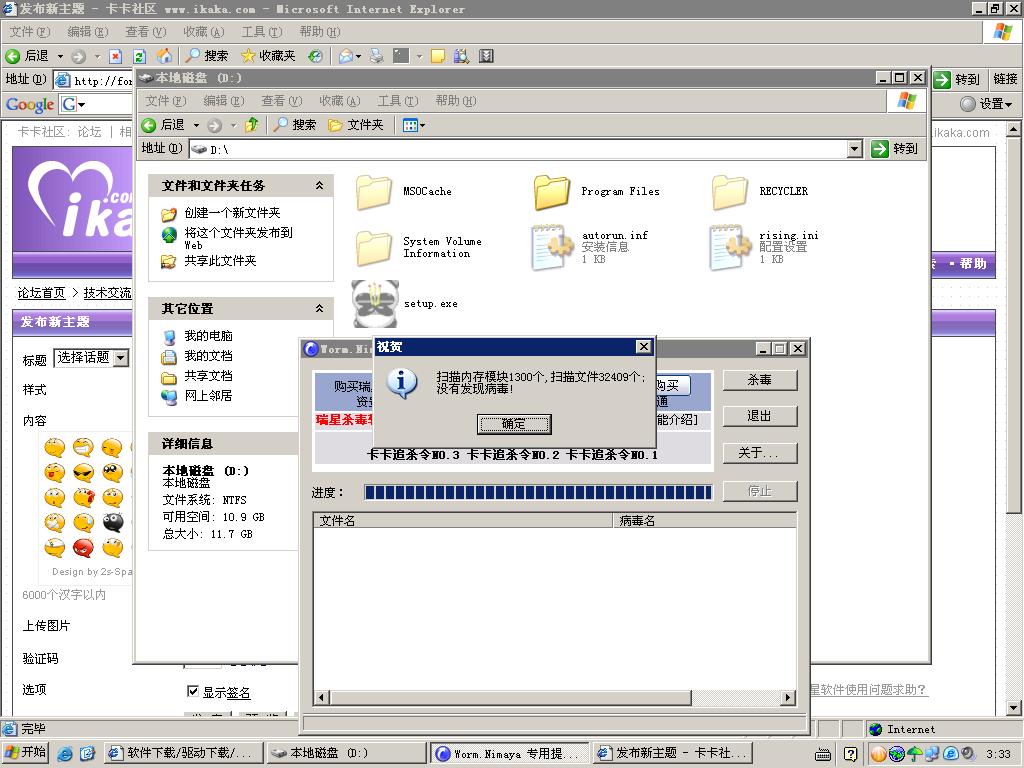This screenshot has width=1024, height=768.
Task: Click IE Home icon in toolbar
Action: 165,56
